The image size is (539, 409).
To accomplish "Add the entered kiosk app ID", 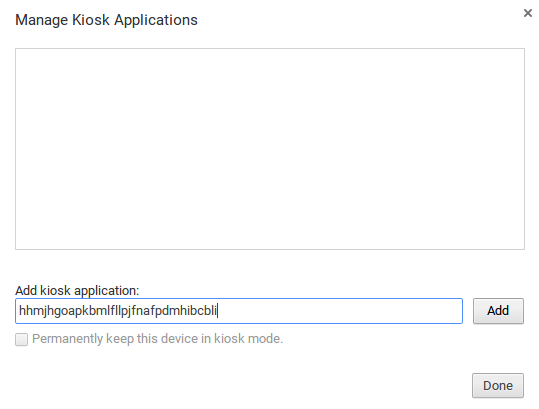I will [498, 311].
